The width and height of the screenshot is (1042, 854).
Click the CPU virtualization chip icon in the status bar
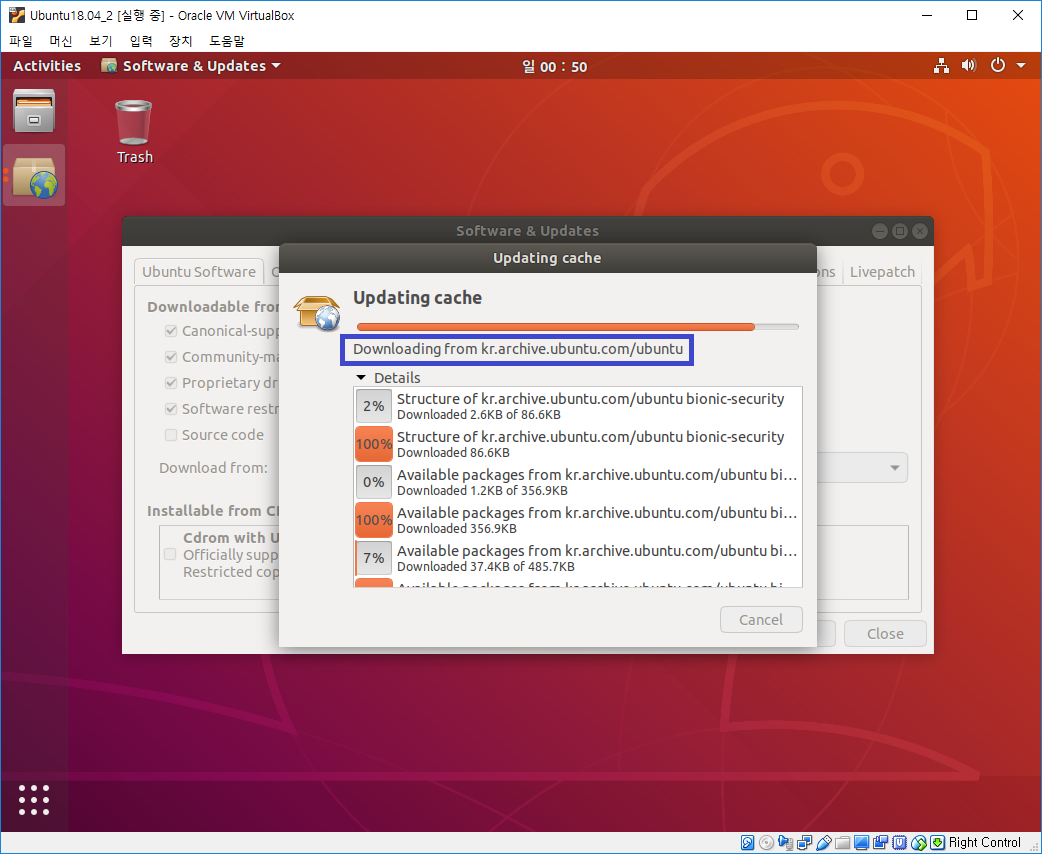(x=900, y=843)
